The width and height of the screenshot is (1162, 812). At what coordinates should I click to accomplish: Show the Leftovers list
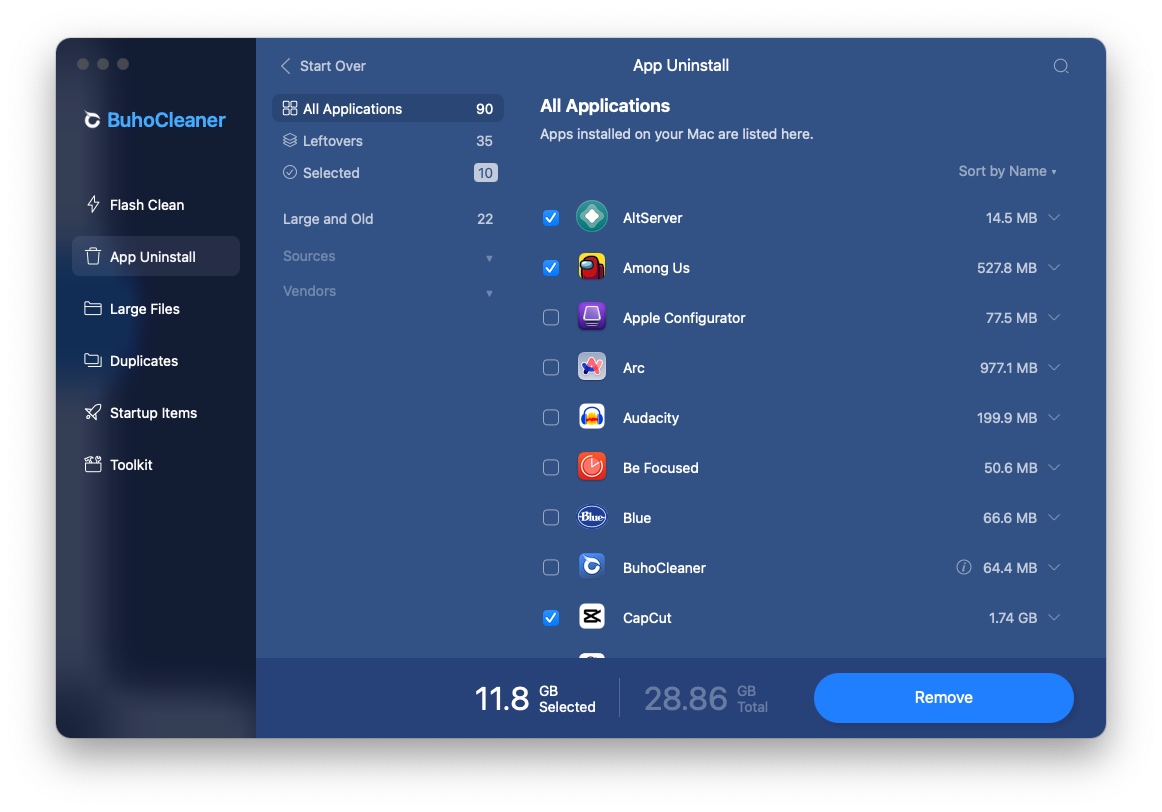tap(388, 140)
